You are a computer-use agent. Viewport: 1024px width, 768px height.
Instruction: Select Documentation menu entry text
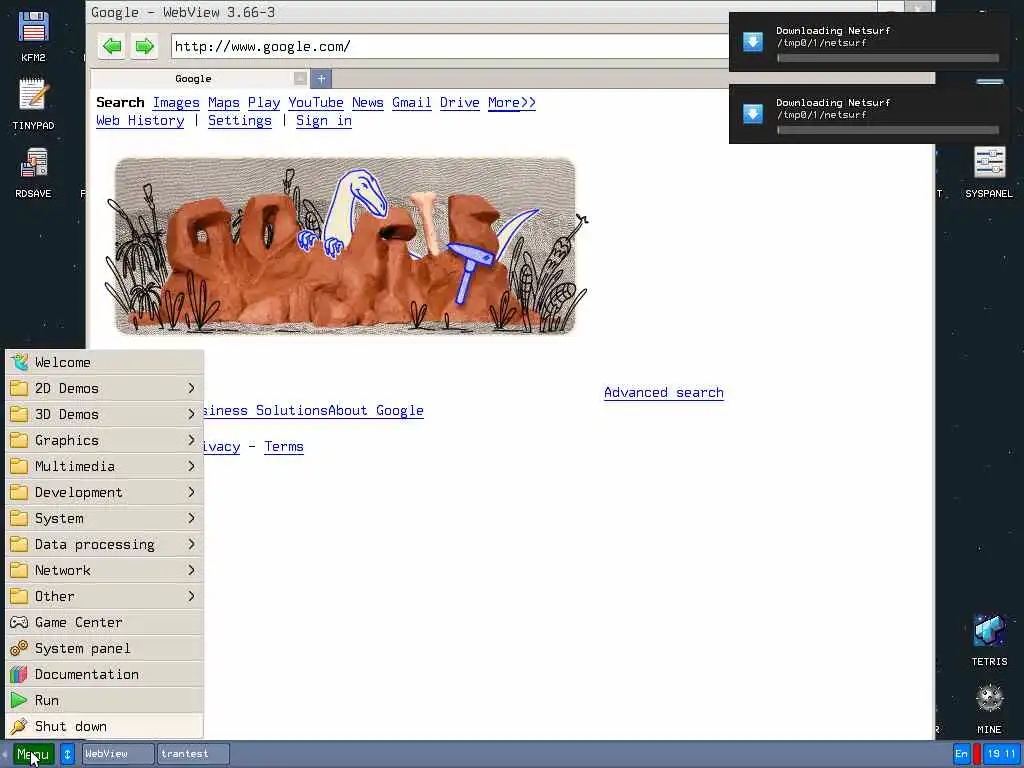point(87,675)
